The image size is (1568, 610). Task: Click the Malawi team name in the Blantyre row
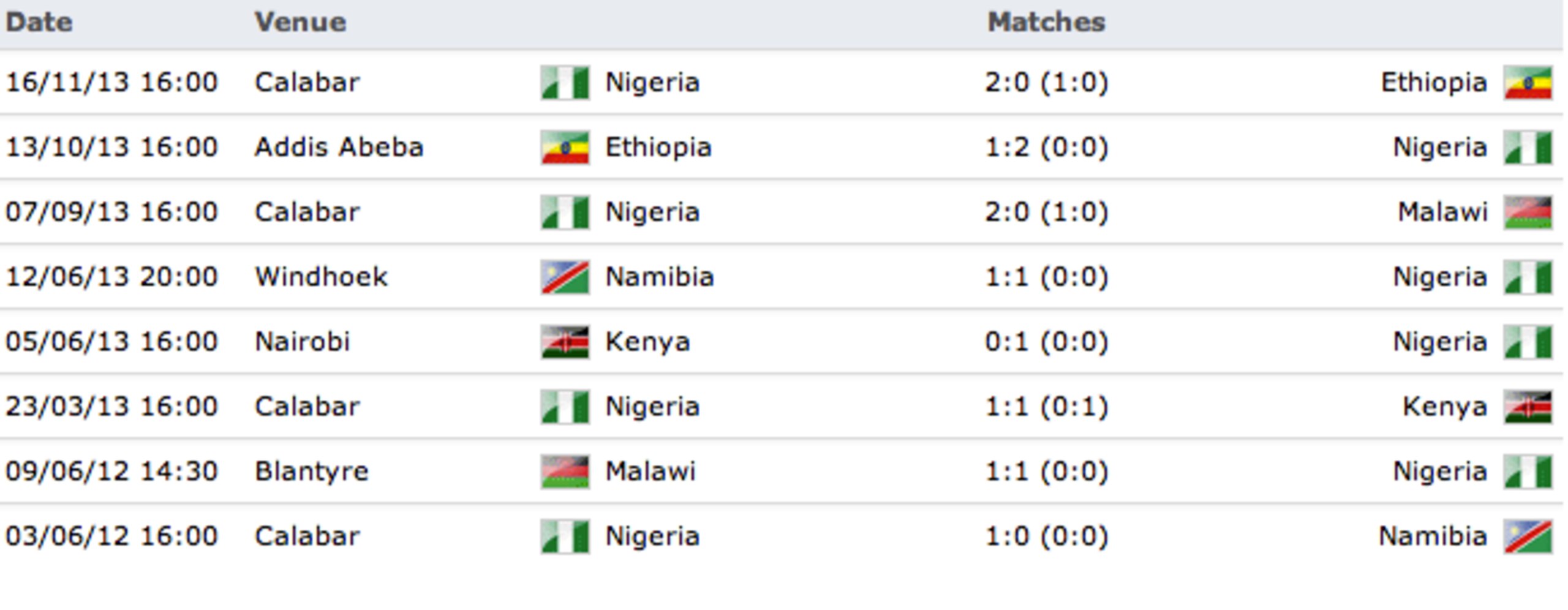pyautogui.click(x=650, y=472)
